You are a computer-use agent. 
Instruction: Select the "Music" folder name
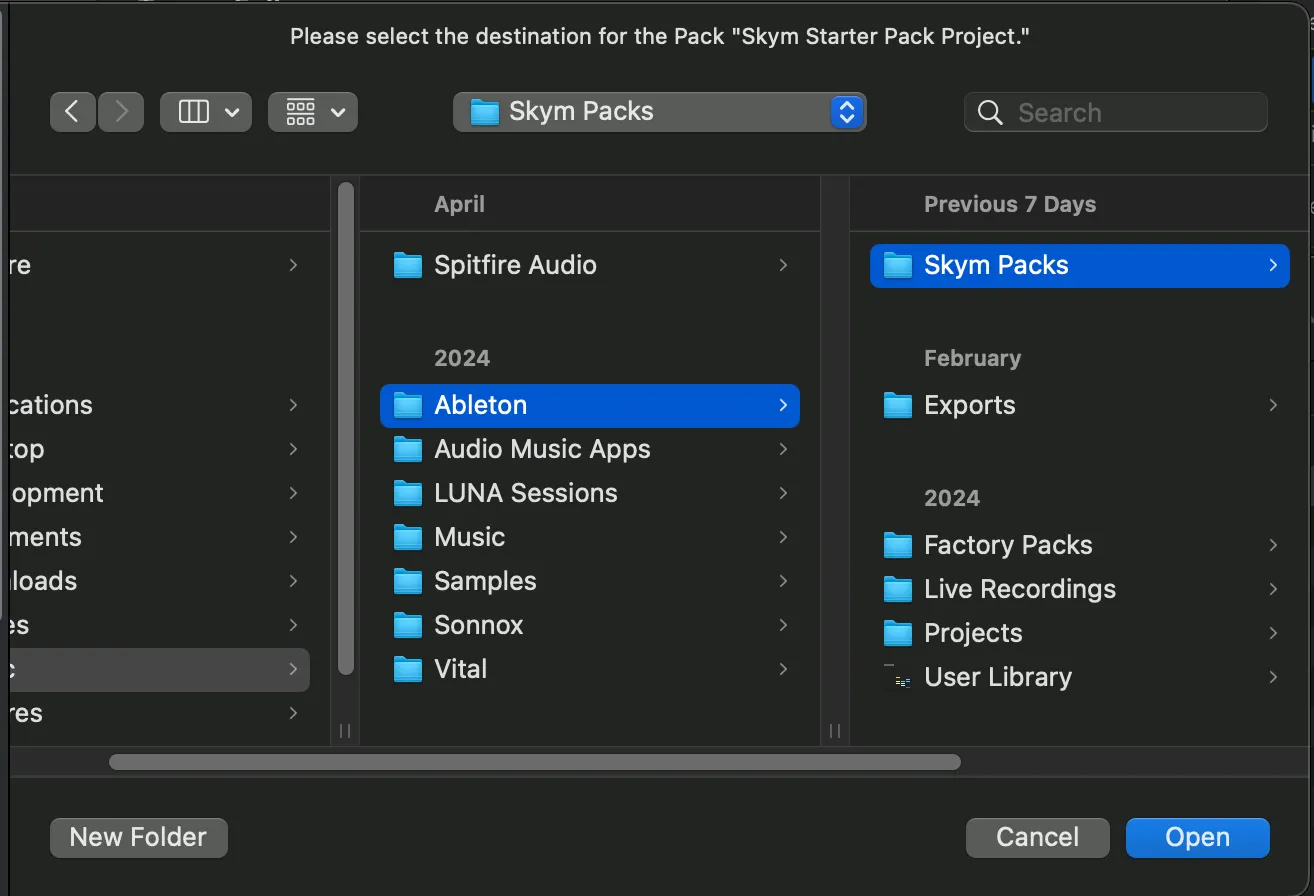point(469,537)
